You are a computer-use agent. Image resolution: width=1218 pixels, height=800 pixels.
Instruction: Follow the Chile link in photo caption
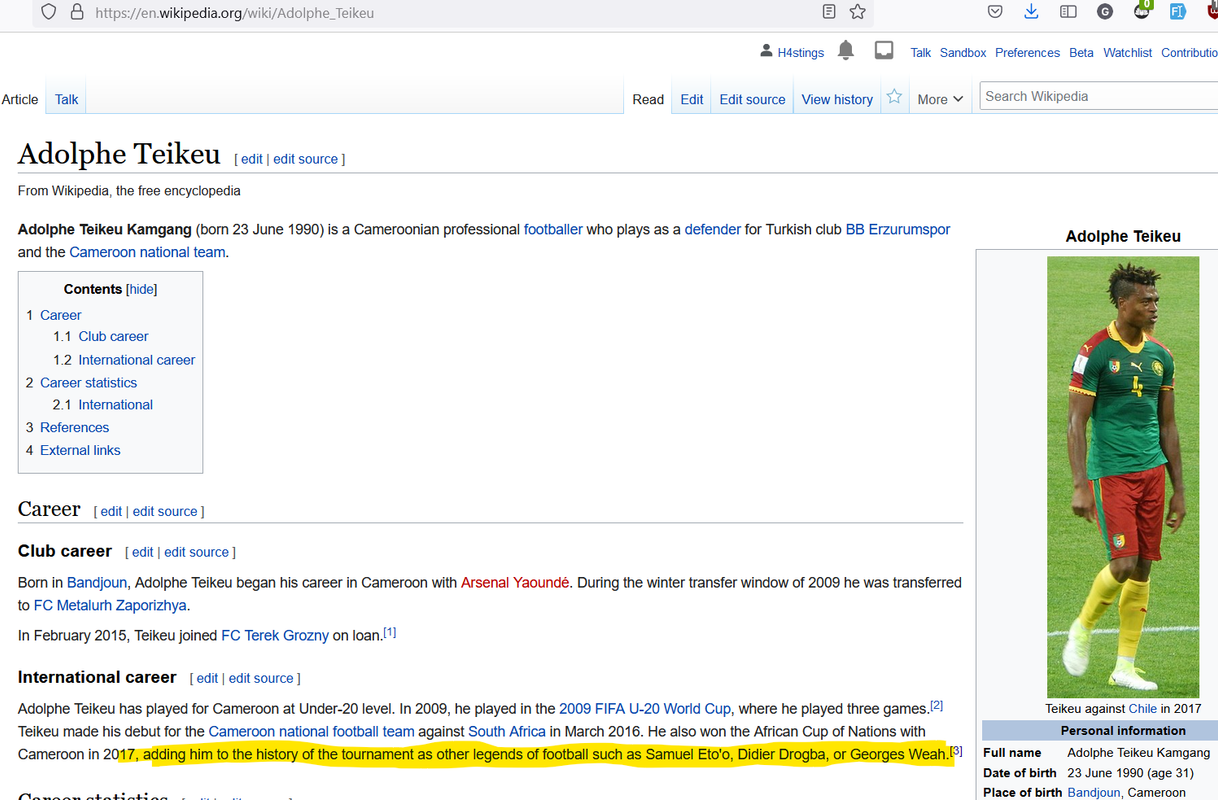pyautogui.click(x=1142, y=708)
